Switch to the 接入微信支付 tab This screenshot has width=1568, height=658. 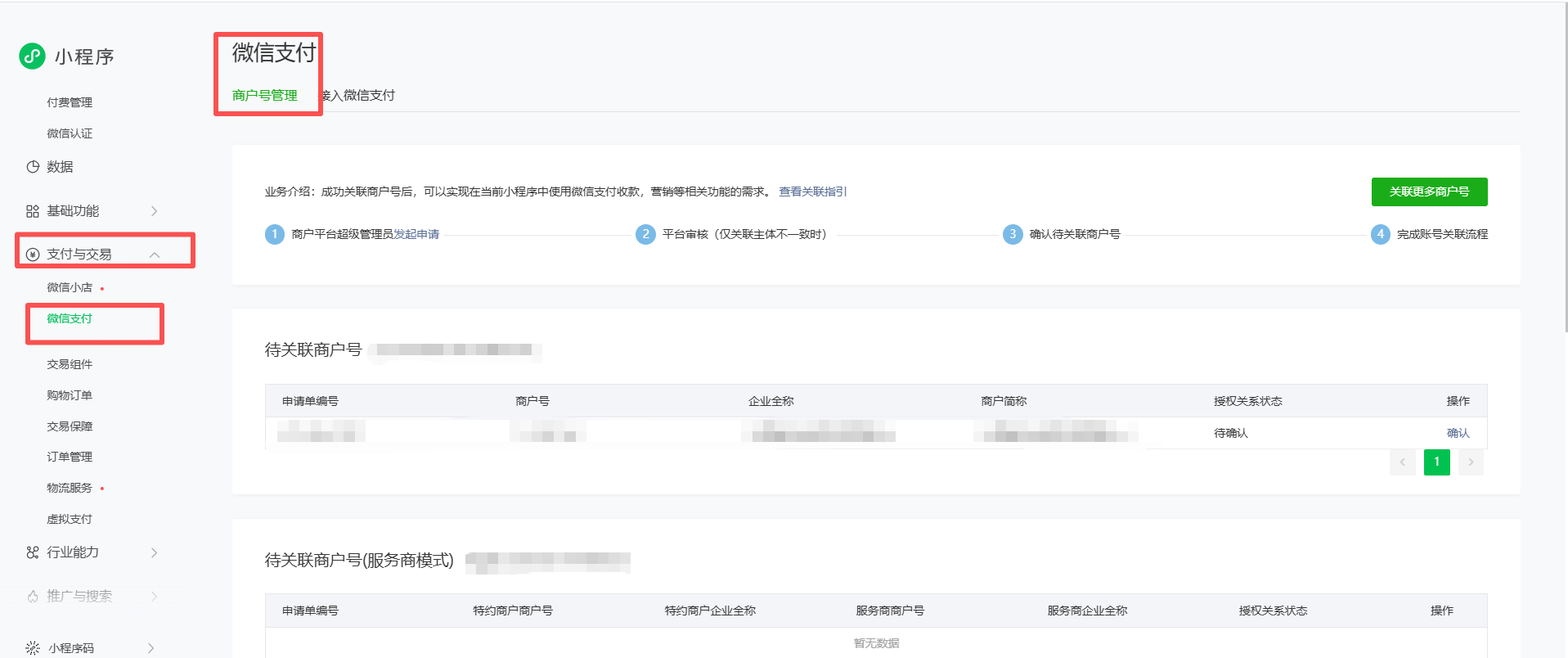tap(358, 96)
